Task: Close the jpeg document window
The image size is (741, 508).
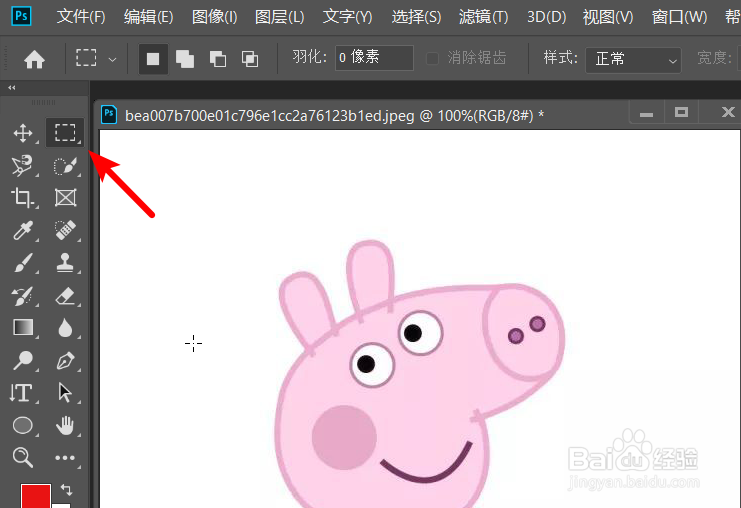Action: click(x=728, y=112)
